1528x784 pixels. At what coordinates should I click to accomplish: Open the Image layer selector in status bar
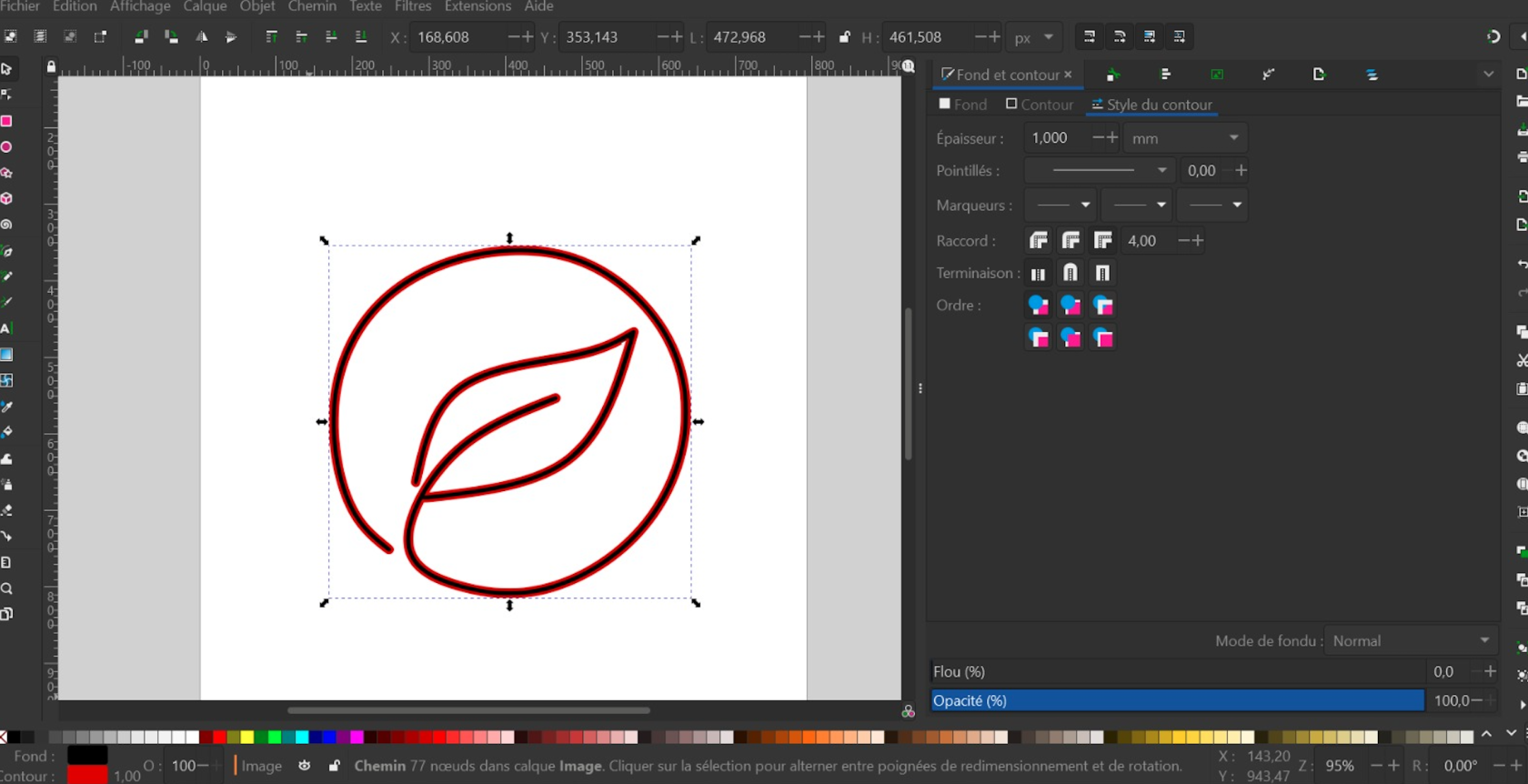pyautogui.click(x=261, y=766)
